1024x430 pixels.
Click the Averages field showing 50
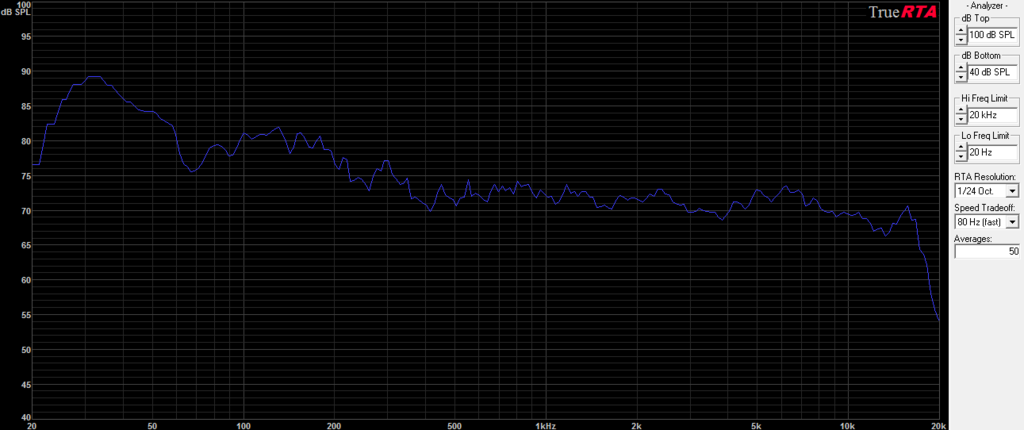[986, 251]
